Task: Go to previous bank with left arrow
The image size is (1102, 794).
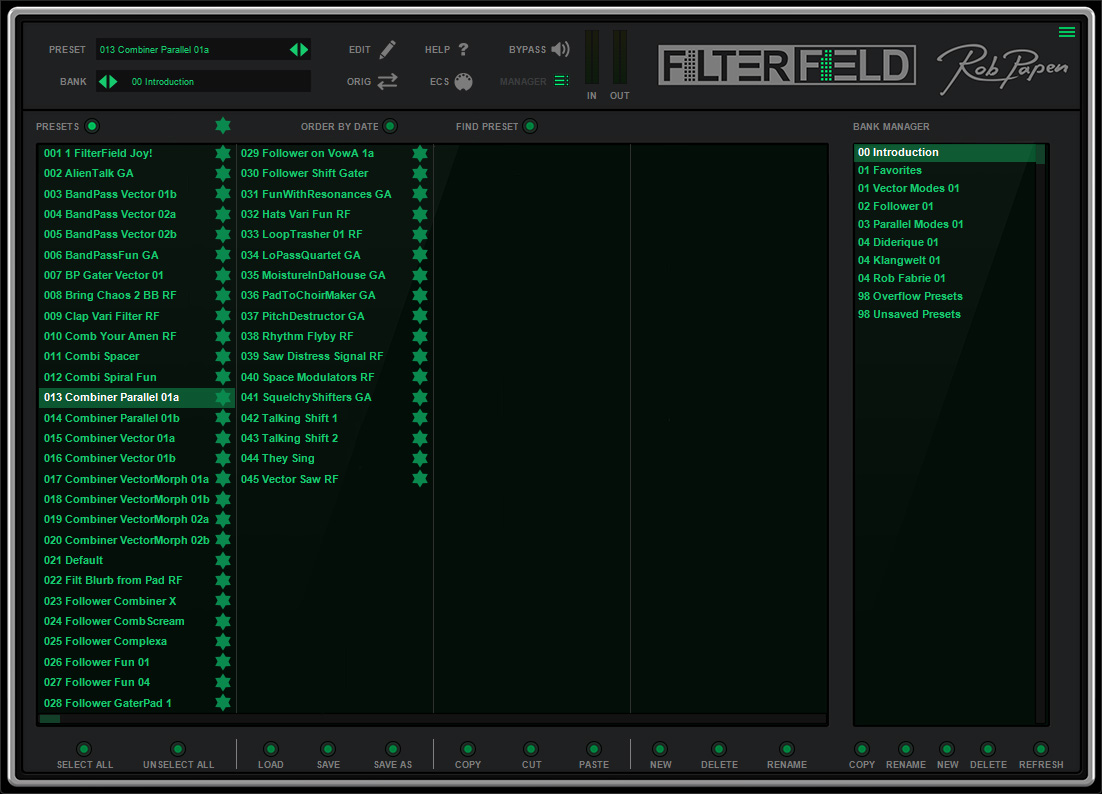Action: point(103,82)
